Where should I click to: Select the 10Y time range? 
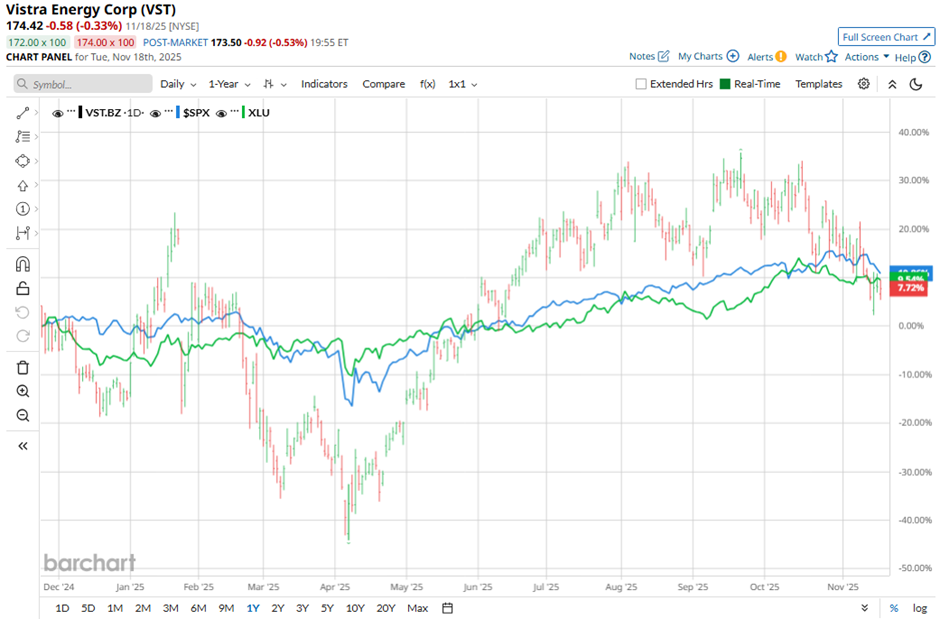355,608
